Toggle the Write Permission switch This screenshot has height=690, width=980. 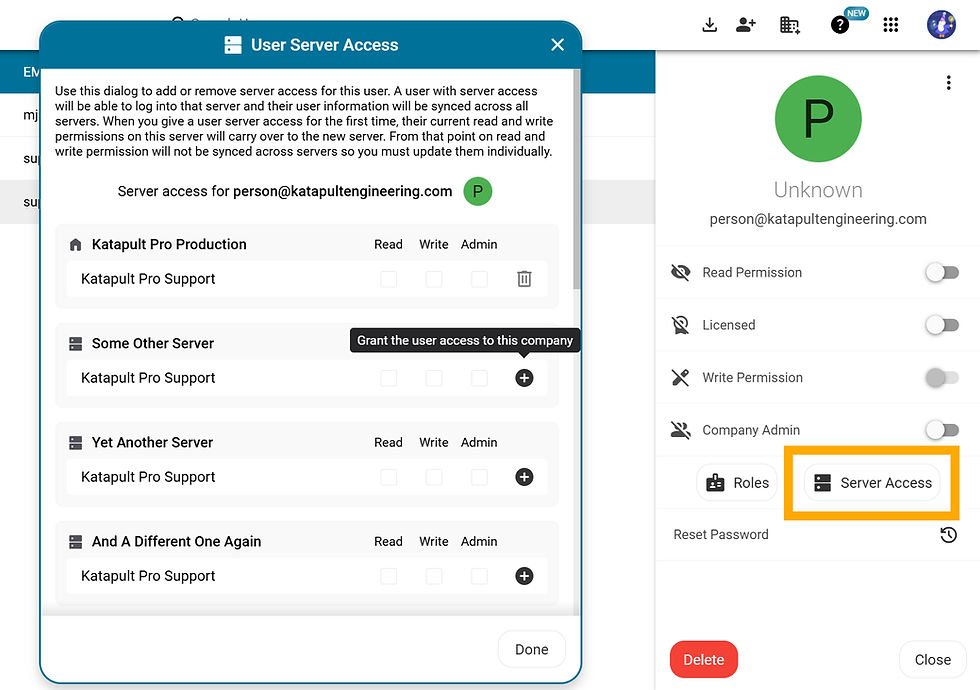[942, 378]
